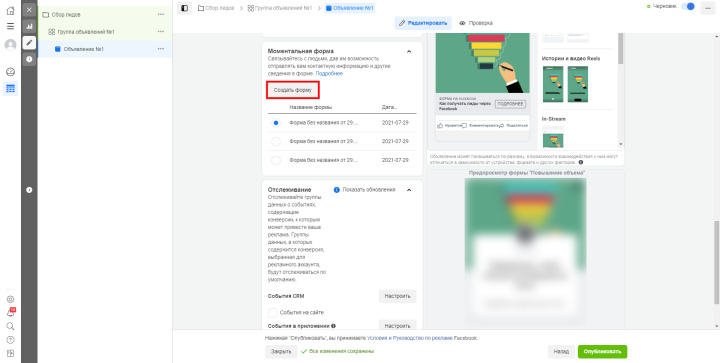Screen dimensions: 720x363
Task: Open the ads table grid icon
Action: click(x=10, y=88)
